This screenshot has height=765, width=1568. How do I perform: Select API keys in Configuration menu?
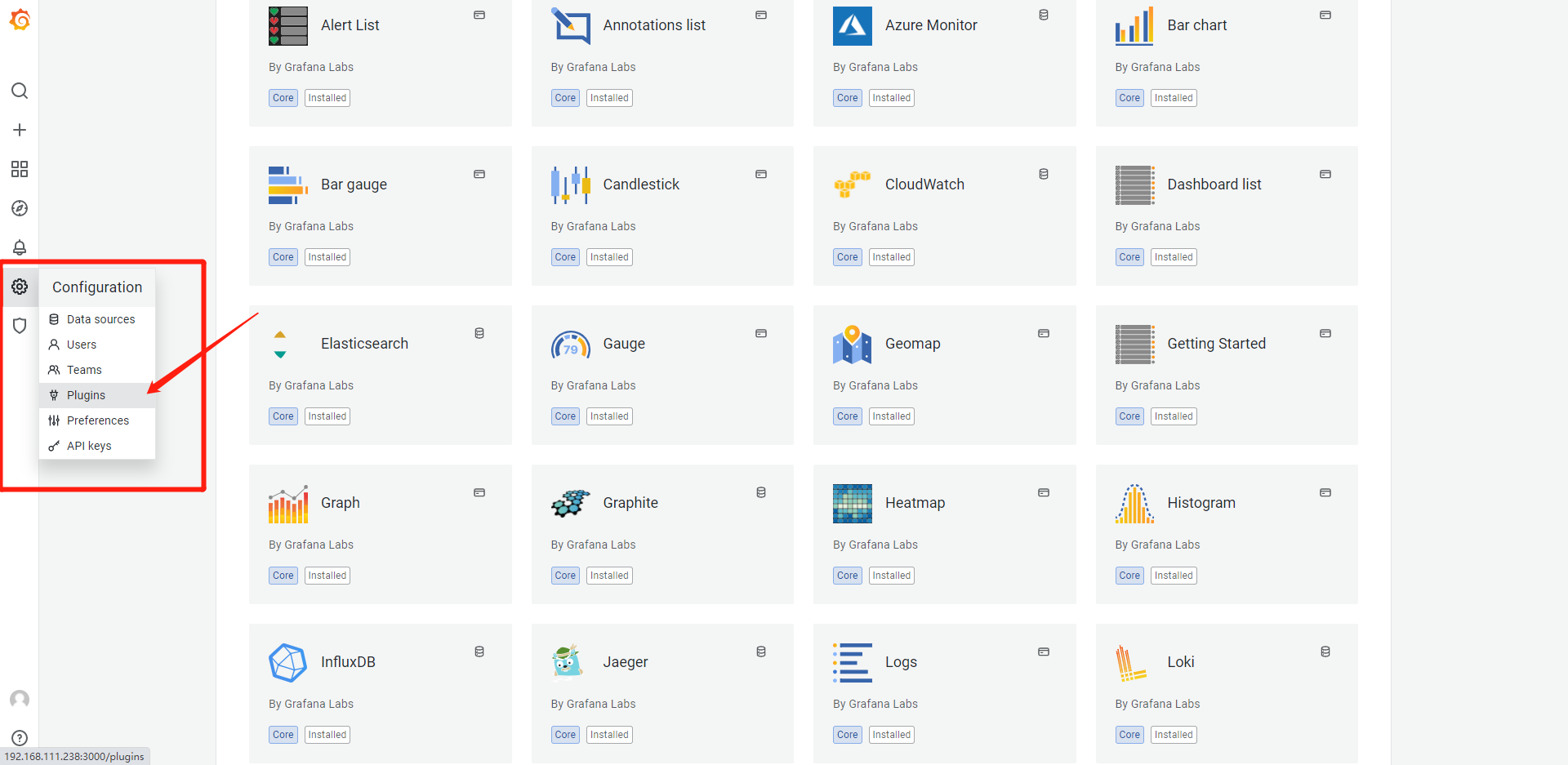(97, 446)
